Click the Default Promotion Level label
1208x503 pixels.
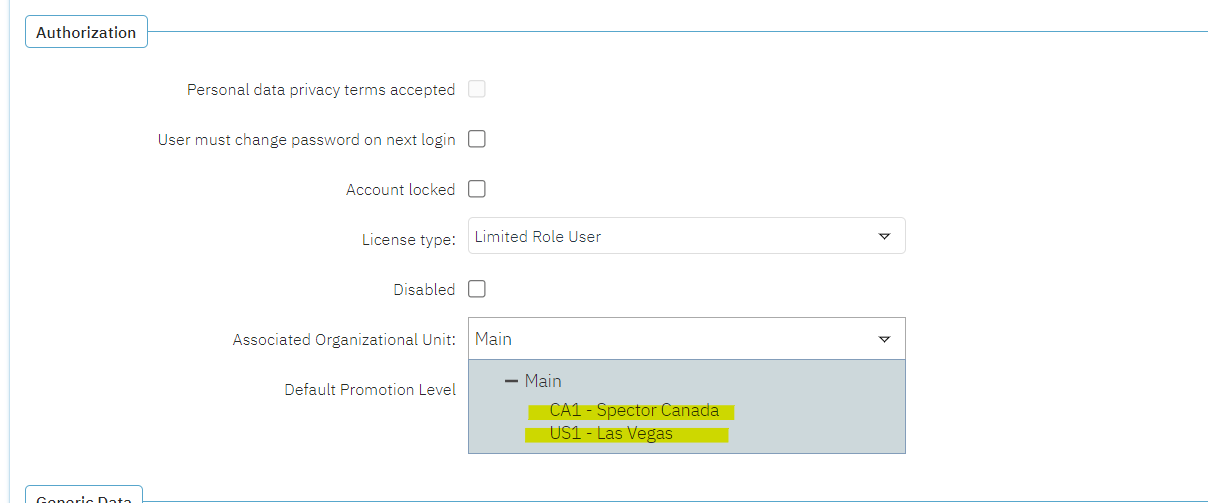pyautogui.click(x=370, y=389)
